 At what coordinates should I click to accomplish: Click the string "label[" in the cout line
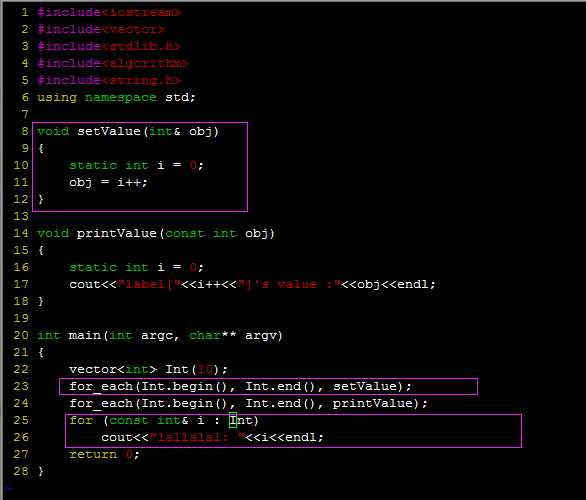pos(149,284)
